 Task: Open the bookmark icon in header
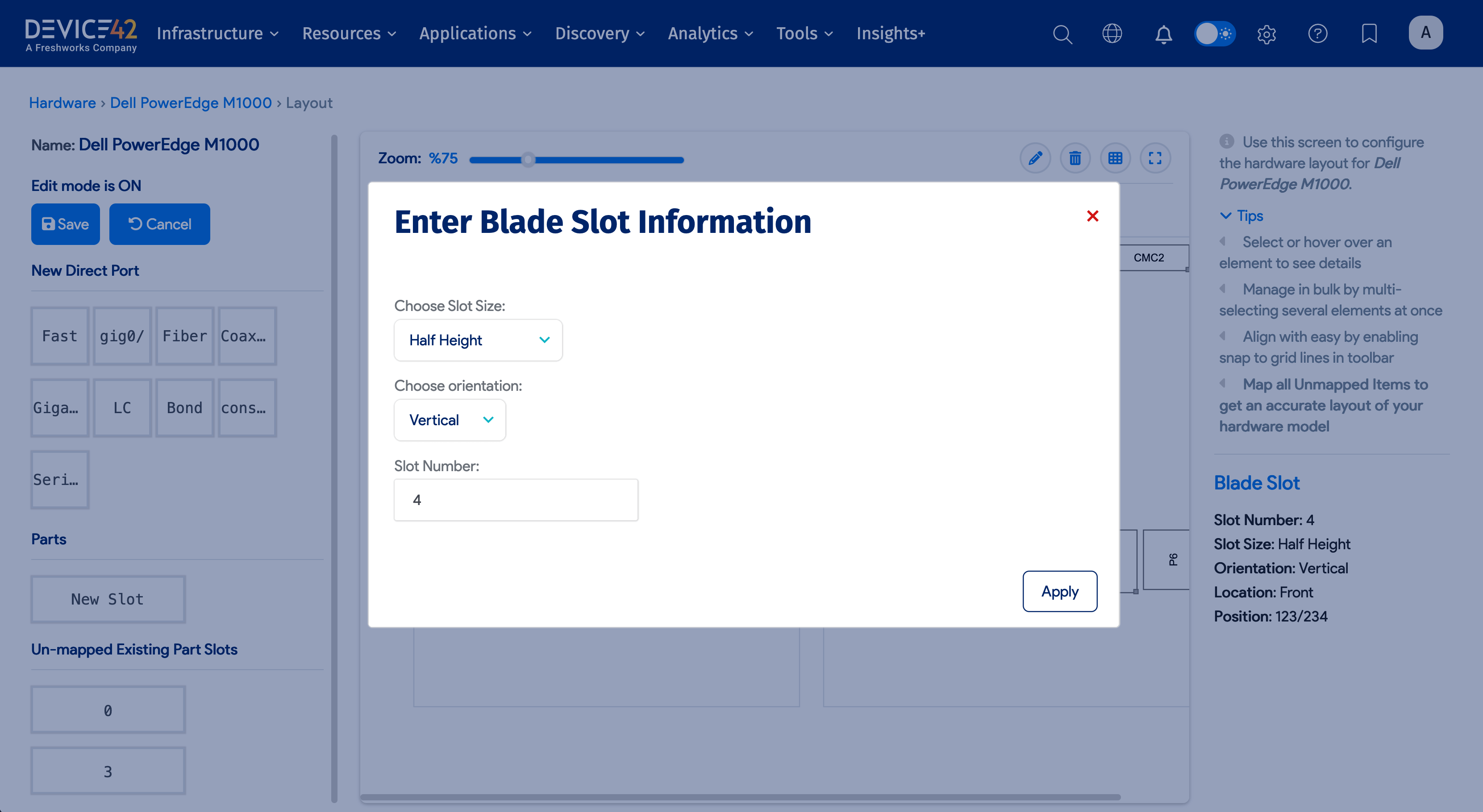point(1369,33)
